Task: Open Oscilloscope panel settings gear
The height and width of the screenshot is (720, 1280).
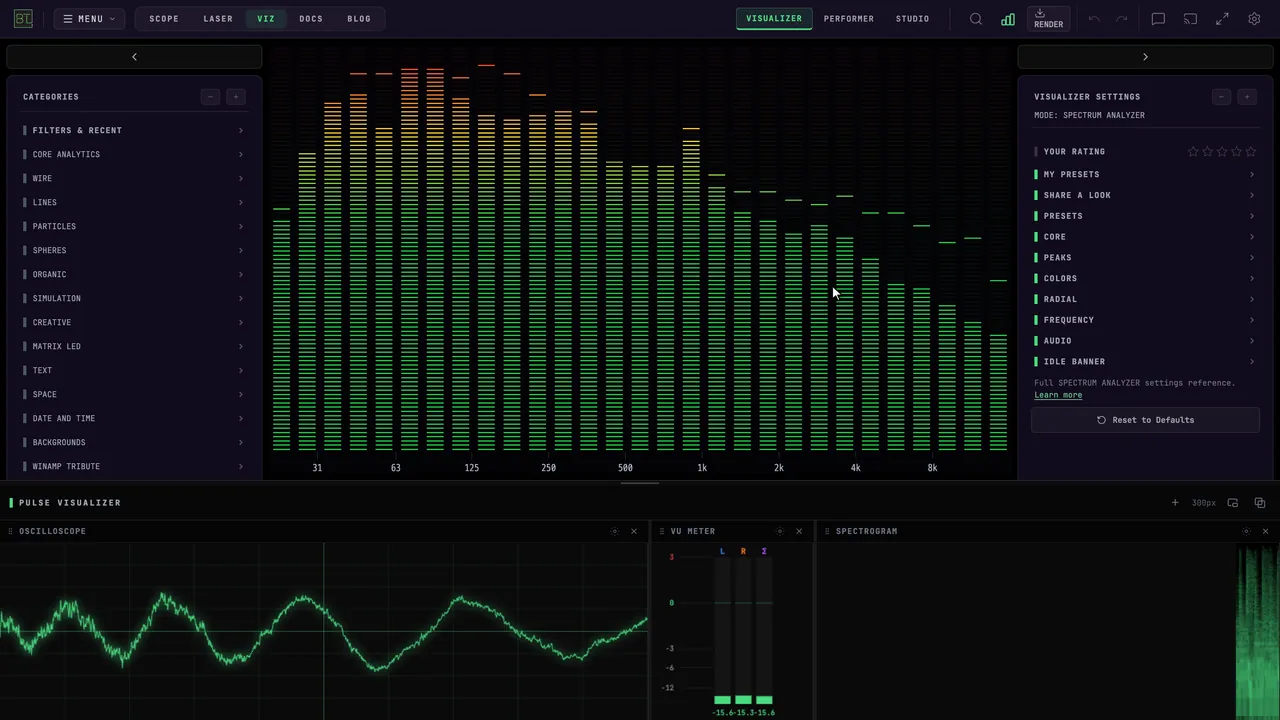Action: 614,531
